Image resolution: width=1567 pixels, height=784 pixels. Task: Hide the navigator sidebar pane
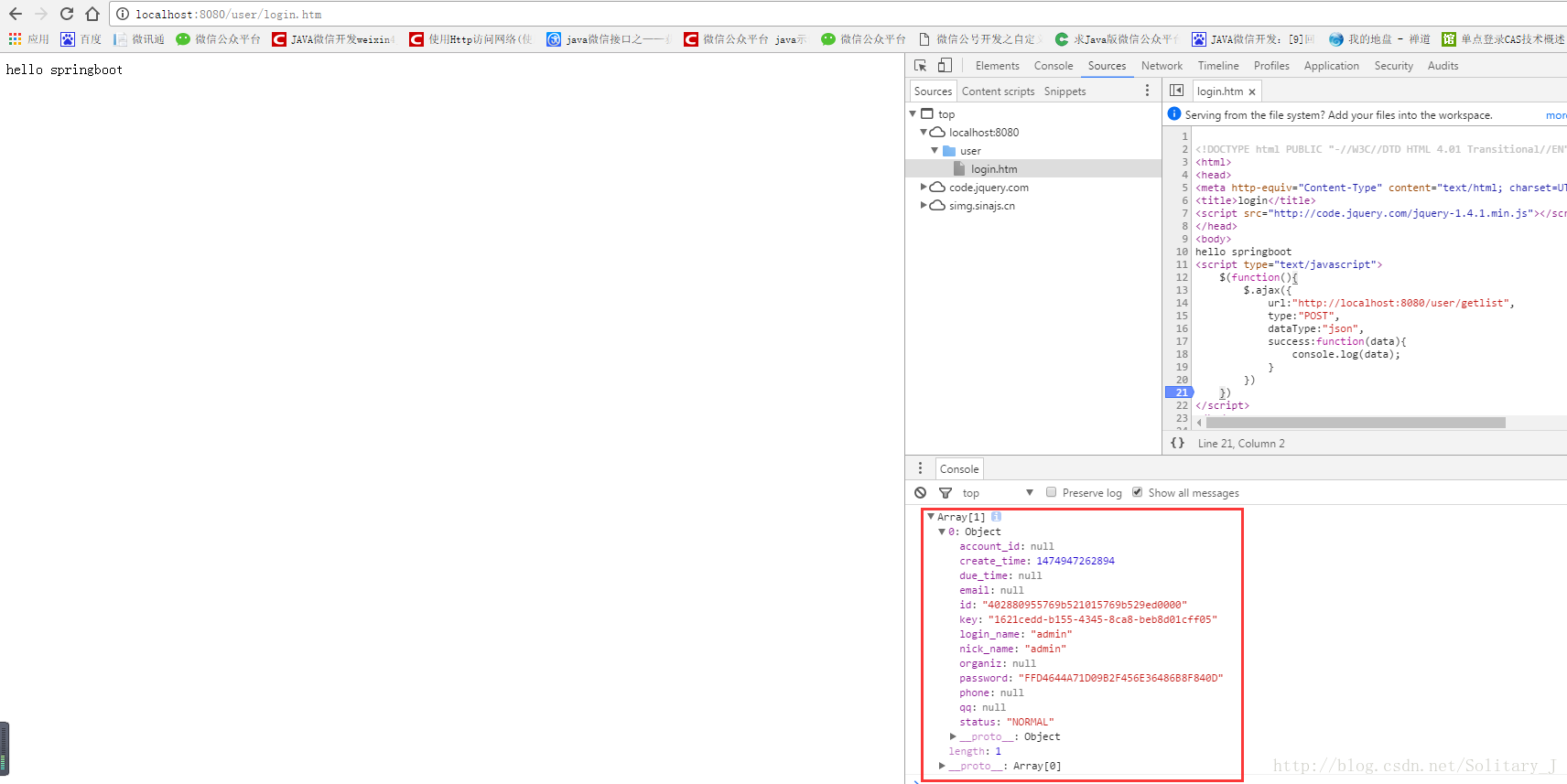(1177, 91)
